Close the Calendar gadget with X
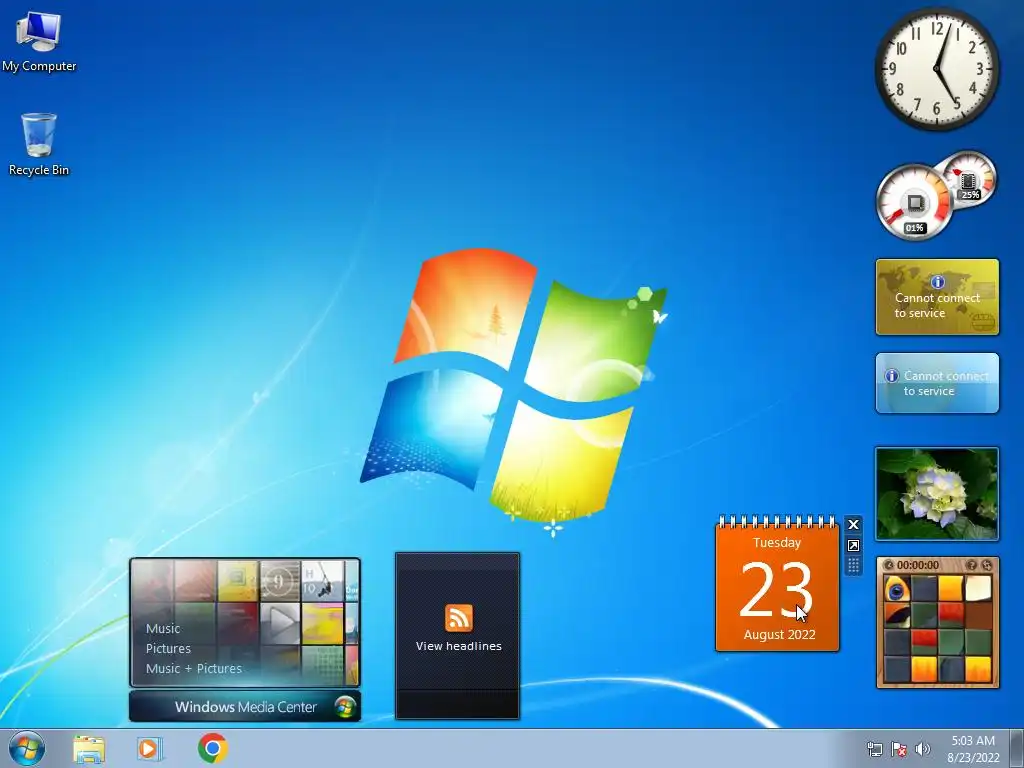1024x768 pixels. (853, 524)
